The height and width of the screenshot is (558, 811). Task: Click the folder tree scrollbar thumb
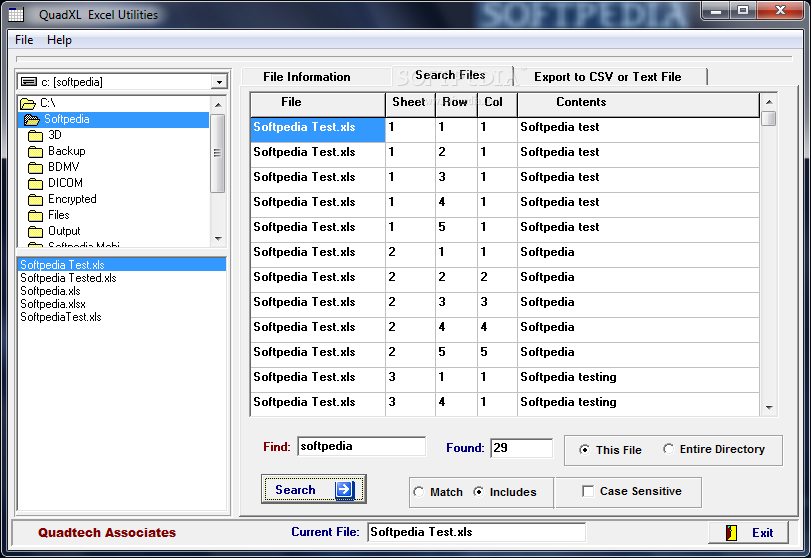tap(218, 154)
